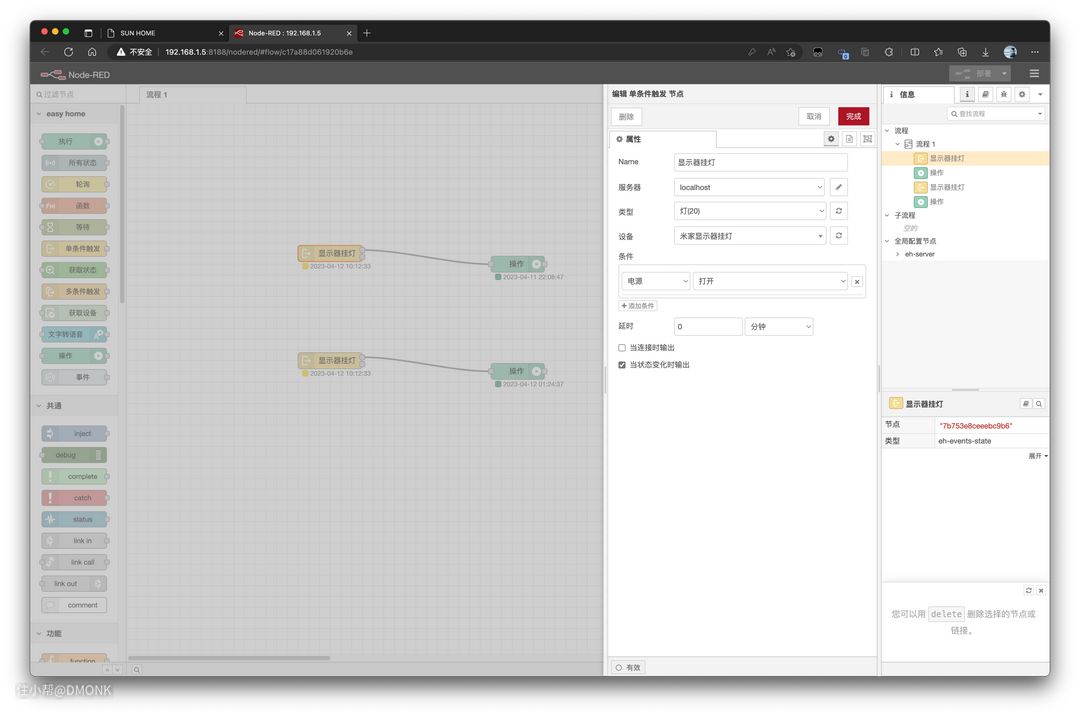Open the Node-RED hamburger main menu

[1034, 74]
